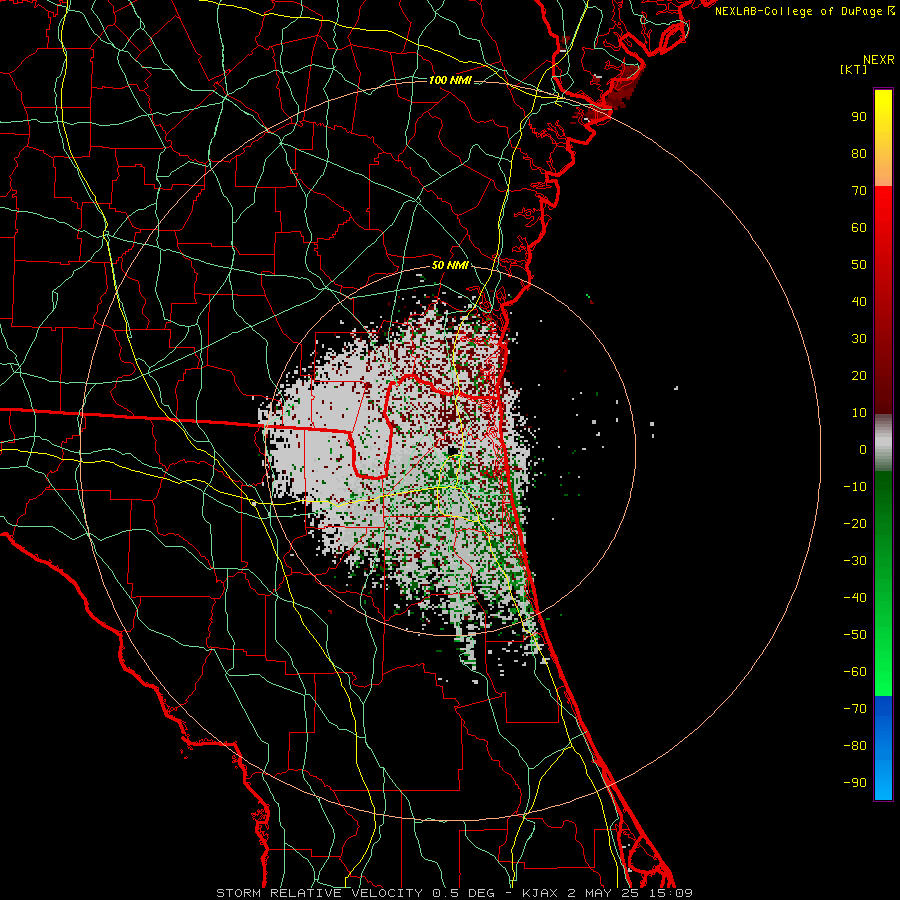The width and height of the screenshot is (900, 900).
Task: Click the -30 value on the velocity scale
Action: pos(855,561)
